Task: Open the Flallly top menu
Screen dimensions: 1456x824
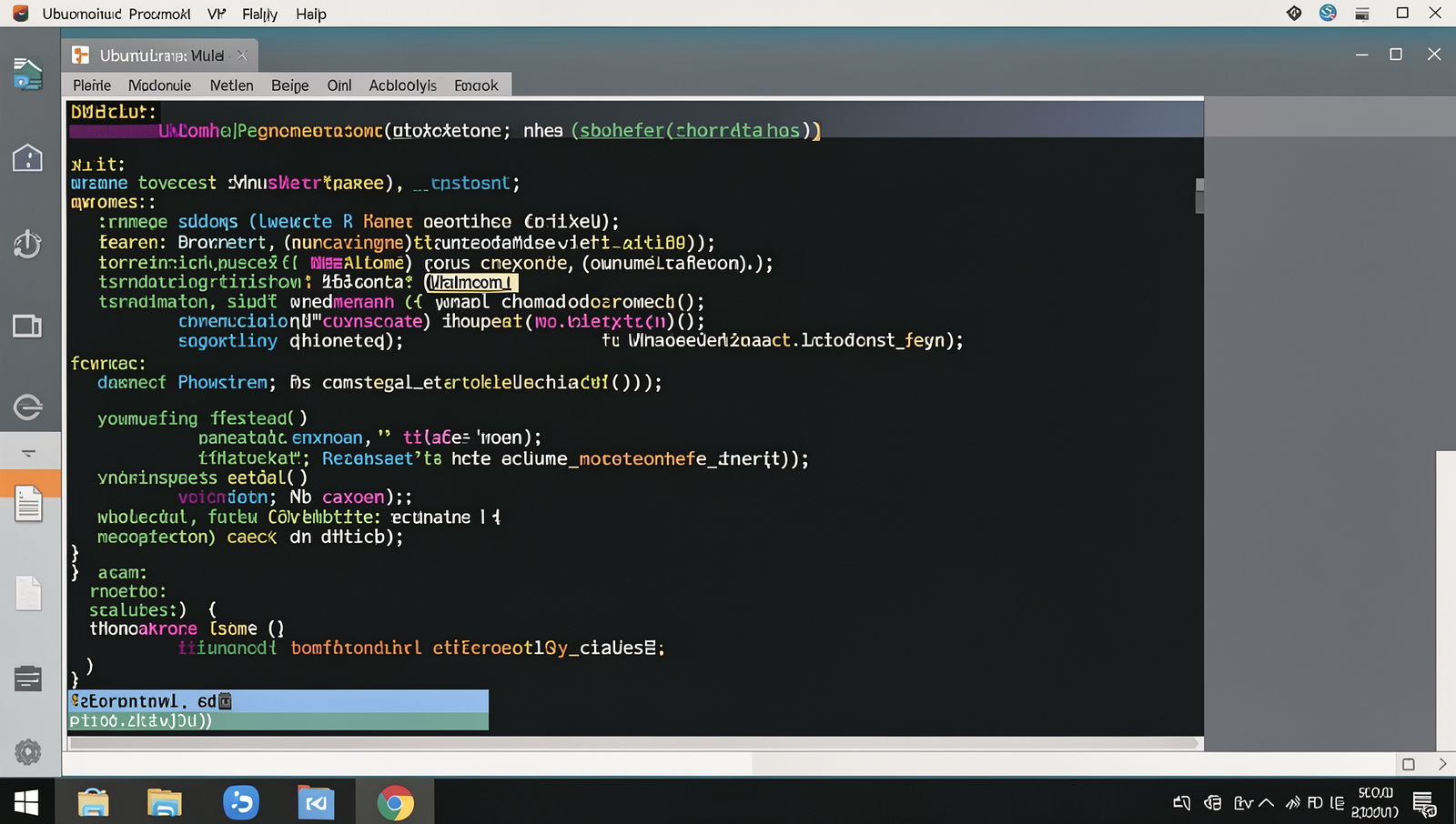Action: click(259, 14)
